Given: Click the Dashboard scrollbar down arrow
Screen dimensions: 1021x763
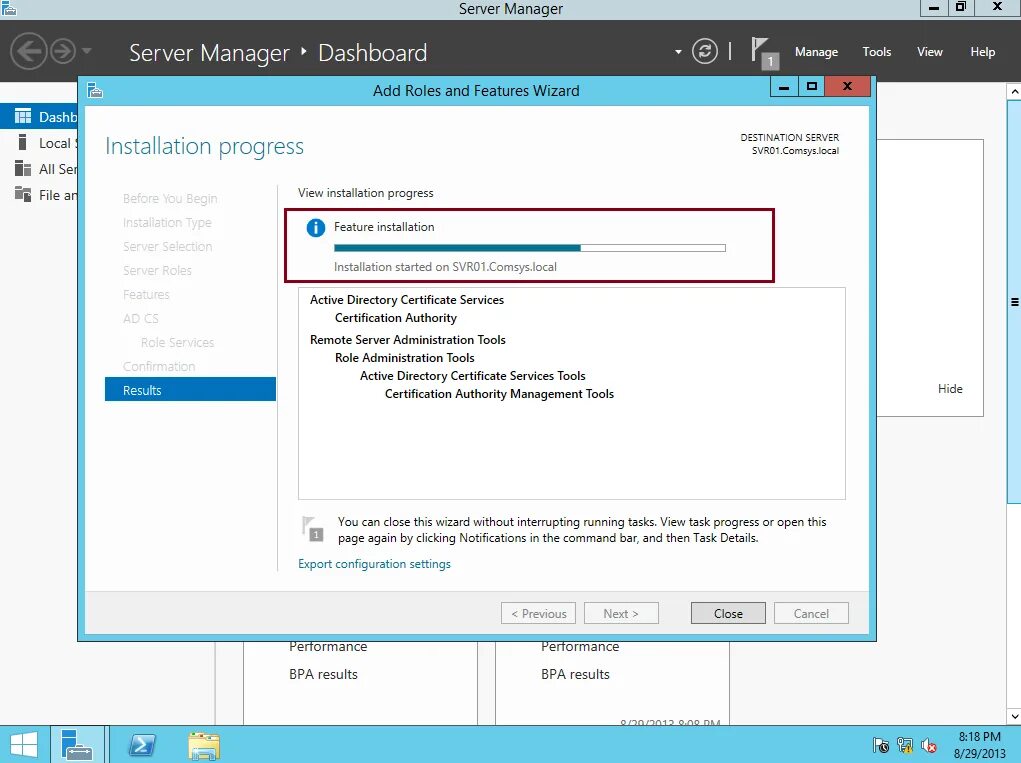Looking at the screenshot, I should click(x=1014, y=716).
